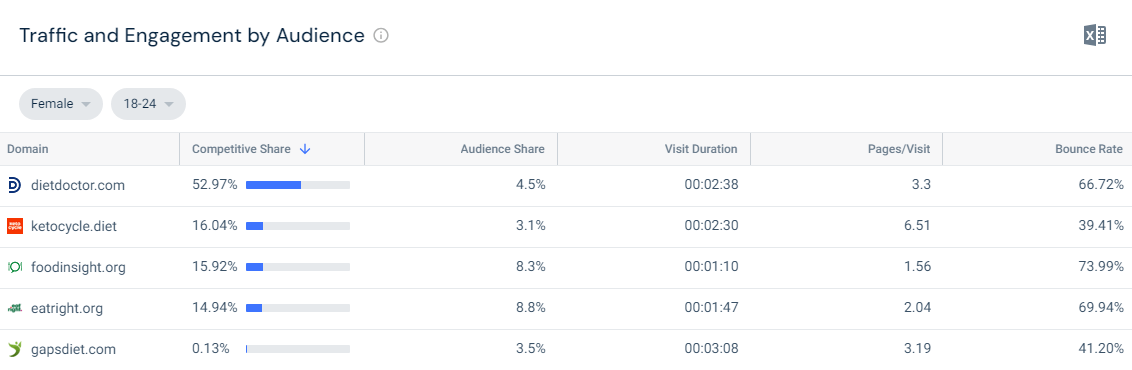Select the 14.94% competitive share value
1132x370 pixels.
point(214,309)
